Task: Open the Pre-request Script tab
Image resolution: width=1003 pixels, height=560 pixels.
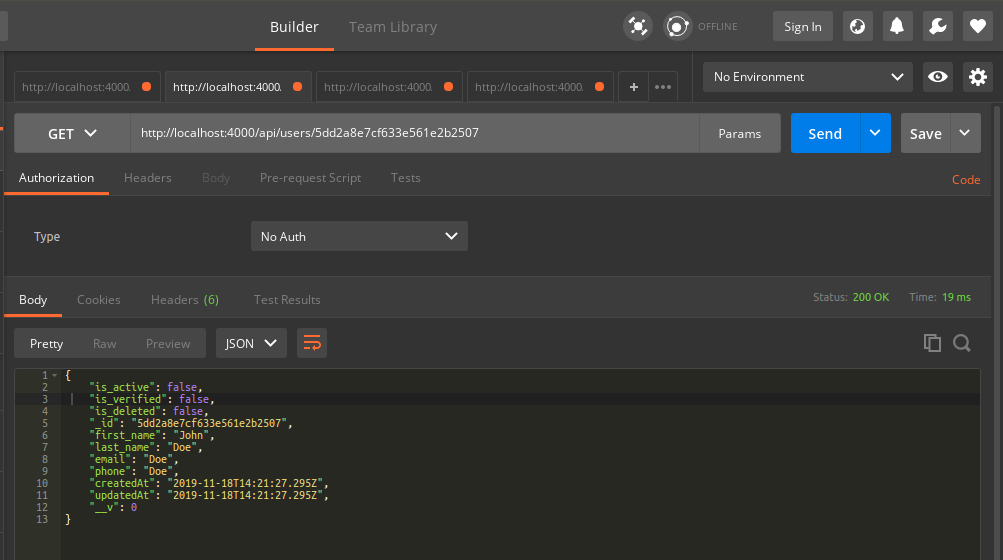Action: pyautogui.click(x=310, y=178)
